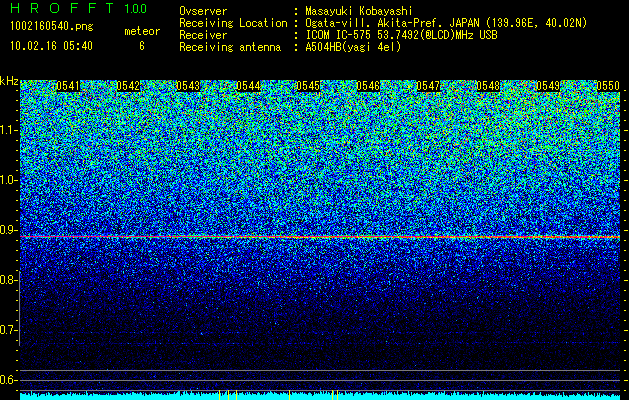
Task: Click the 0546 time marker
Action: pos(368,86)
